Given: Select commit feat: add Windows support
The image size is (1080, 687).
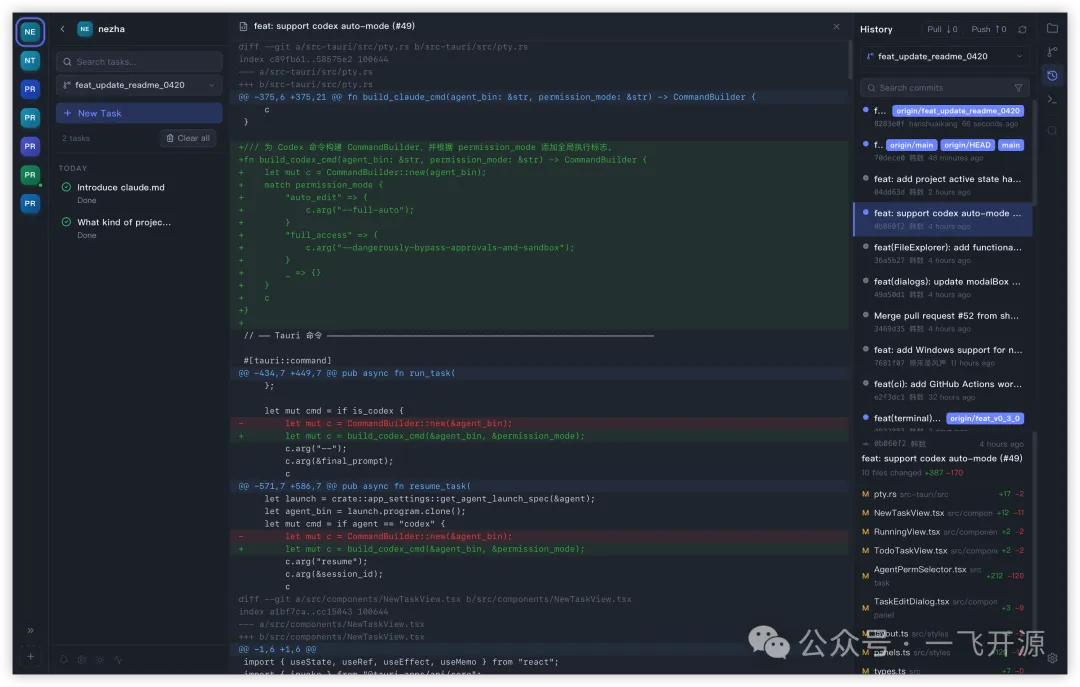Looking at the screenshot, I should click(x=942, y=356).
